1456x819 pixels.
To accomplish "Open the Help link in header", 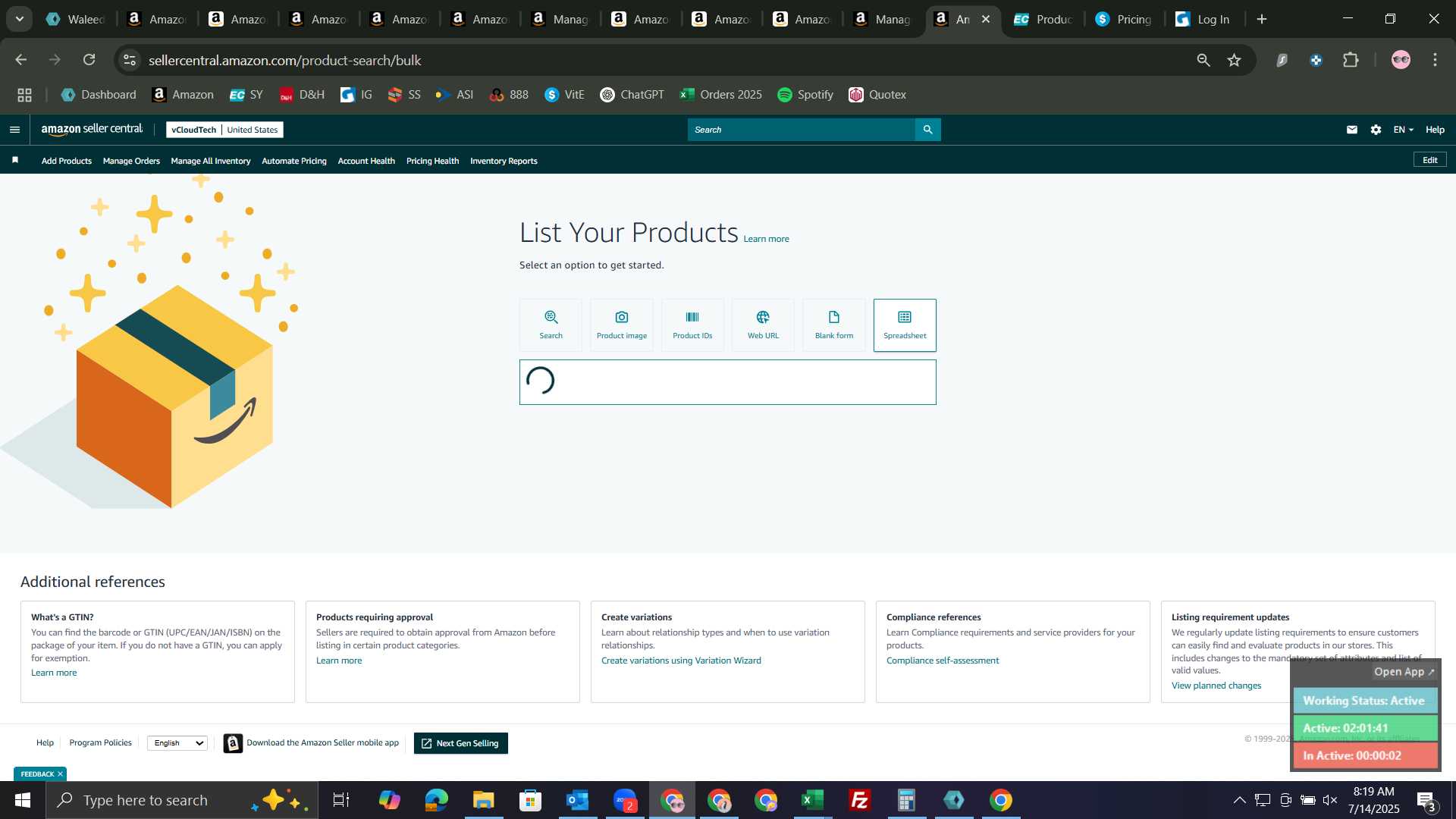I will click(1435, 130).
